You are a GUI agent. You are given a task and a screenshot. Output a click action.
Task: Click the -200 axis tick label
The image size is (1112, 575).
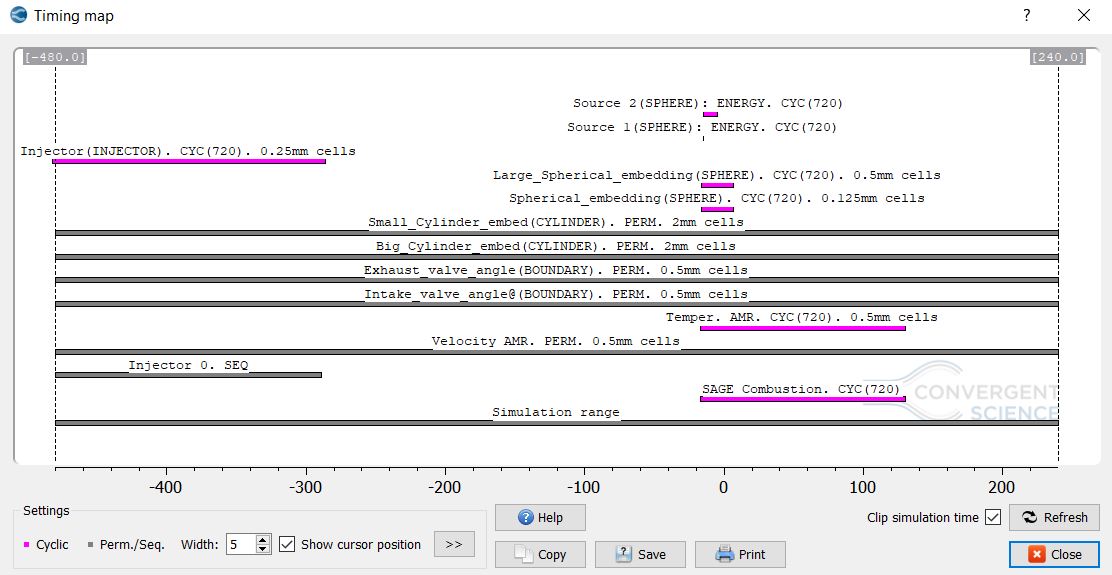(445, 489)
